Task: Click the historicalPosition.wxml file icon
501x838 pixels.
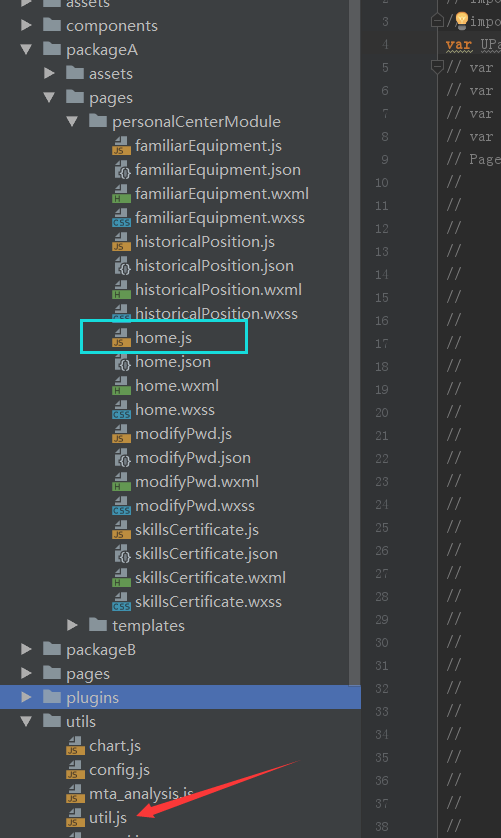Action: 121,290
